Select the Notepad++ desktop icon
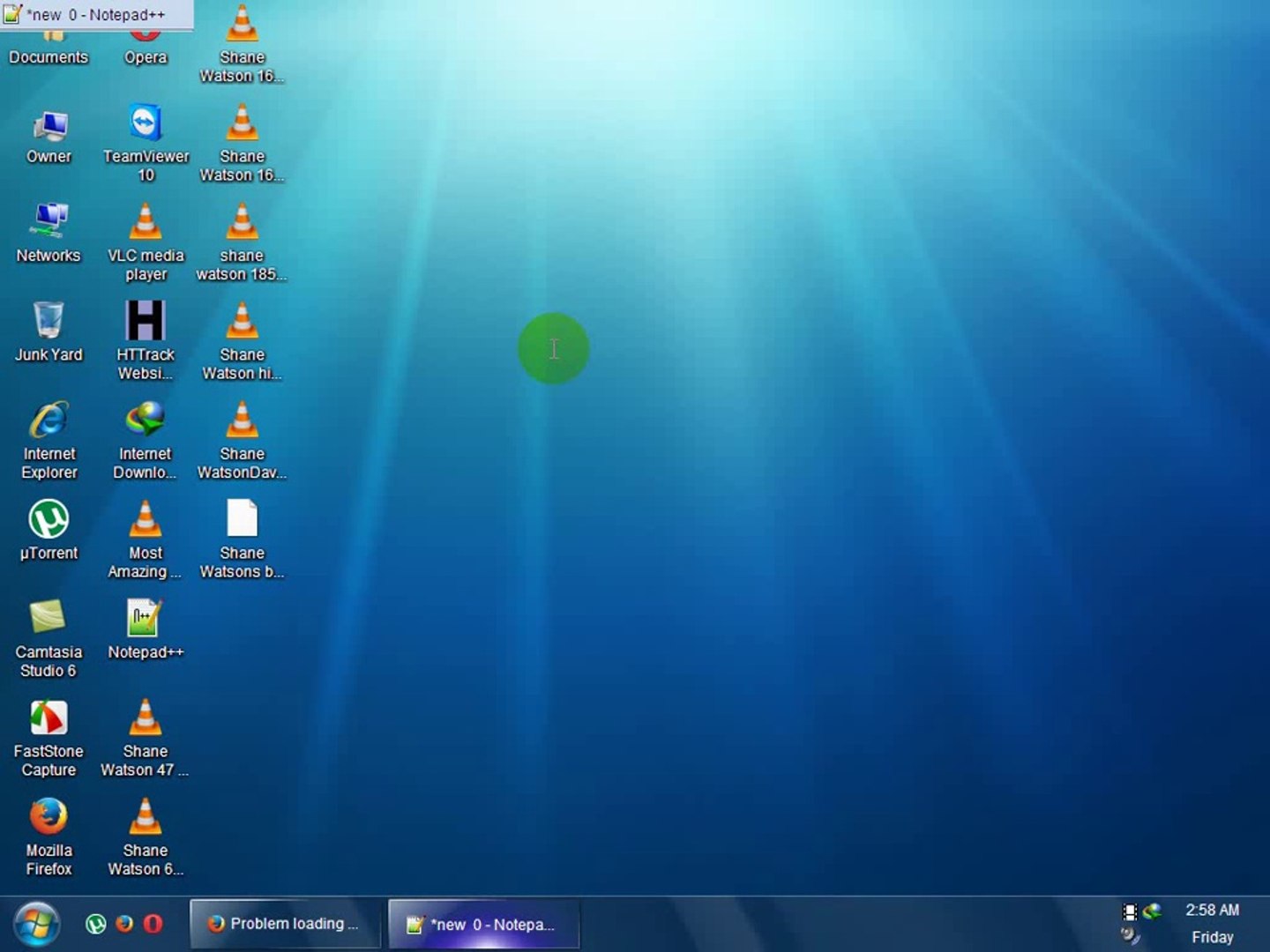This screenshot has height=952, width=1270. click(x=146, y=629)
